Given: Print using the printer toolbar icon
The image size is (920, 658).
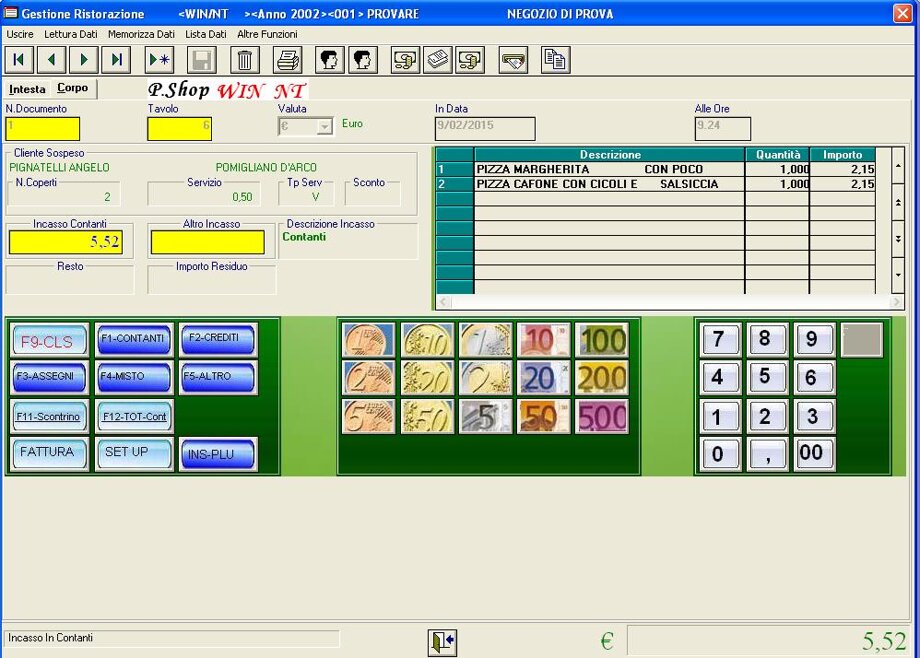Looking at the screenshot, I should [288, 60].
